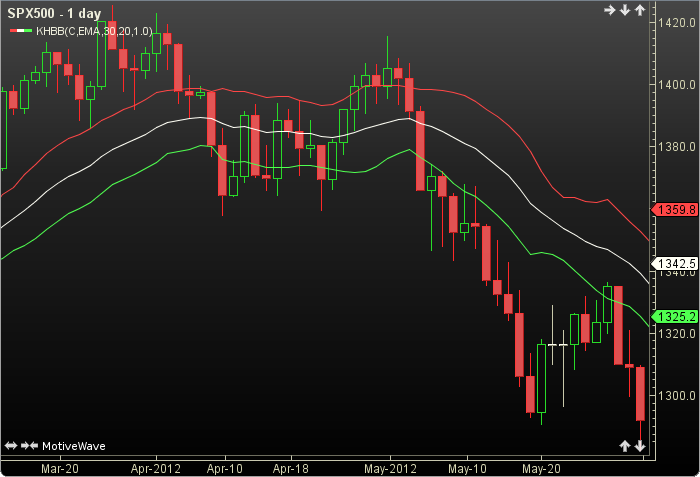Image resolution: width=700 pixels, height=477 pixels.
Task: Click the May-10 date label
Action: [x=467, y=469]
